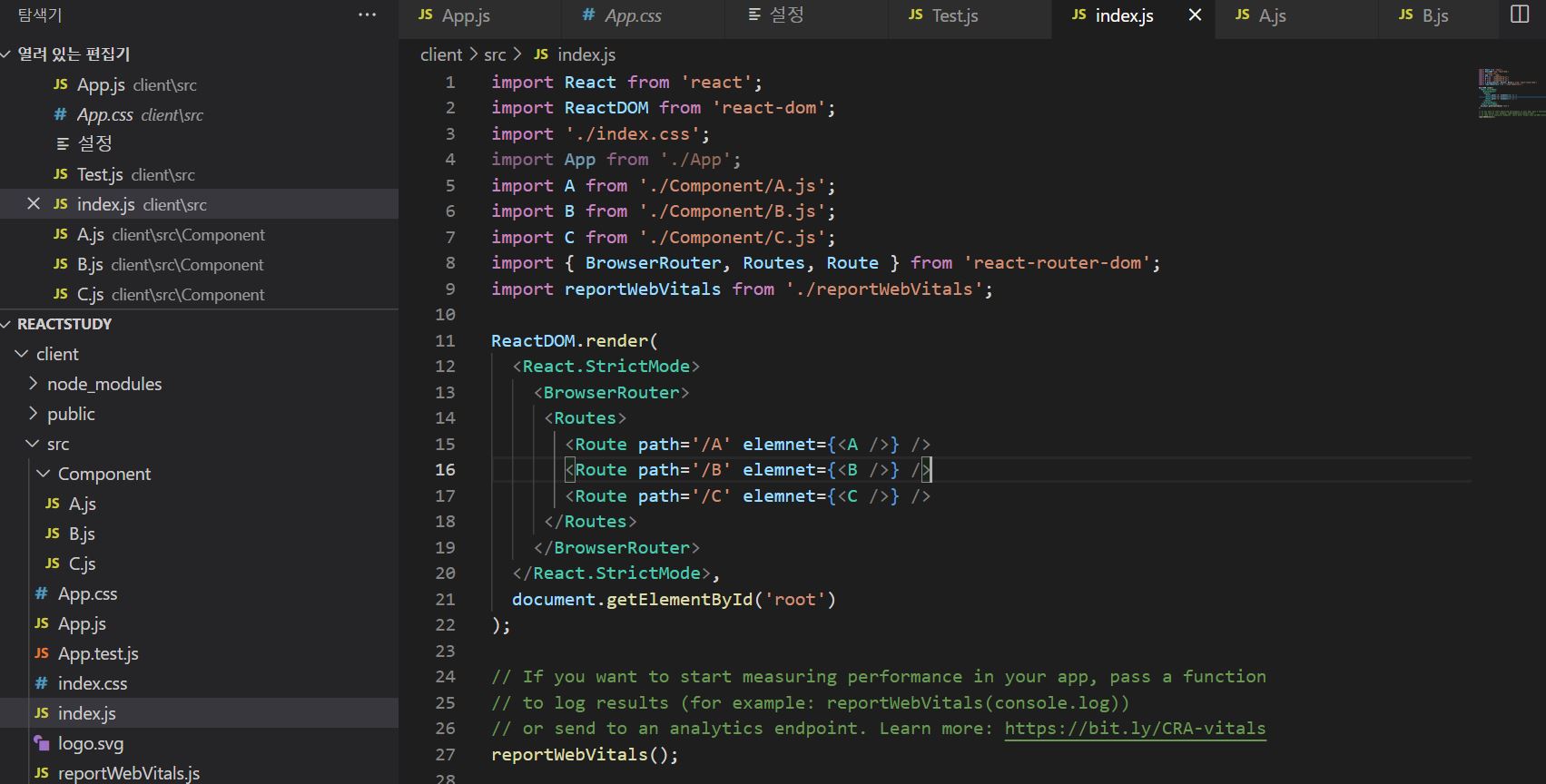Image resolution: width=1546 pixels, height=784 pixels.
Task: Switch to the App.js tab
Action: point(465,15)
